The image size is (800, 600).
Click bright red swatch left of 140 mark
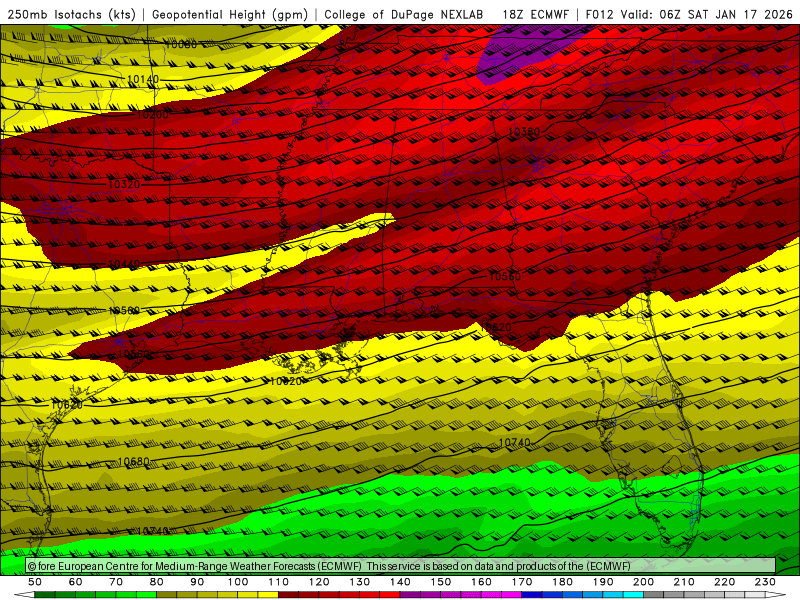pyautogui.click(x=390, y=595)
